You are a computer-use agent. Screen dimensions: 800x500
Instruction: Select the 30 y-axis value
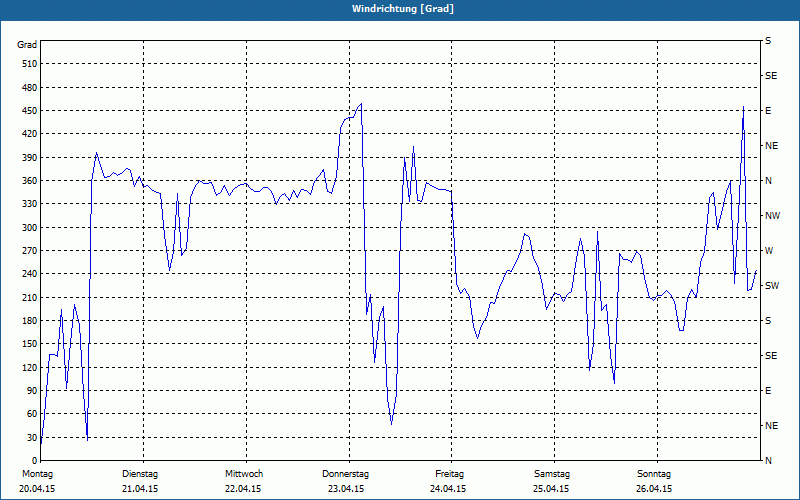pos(32,437)
